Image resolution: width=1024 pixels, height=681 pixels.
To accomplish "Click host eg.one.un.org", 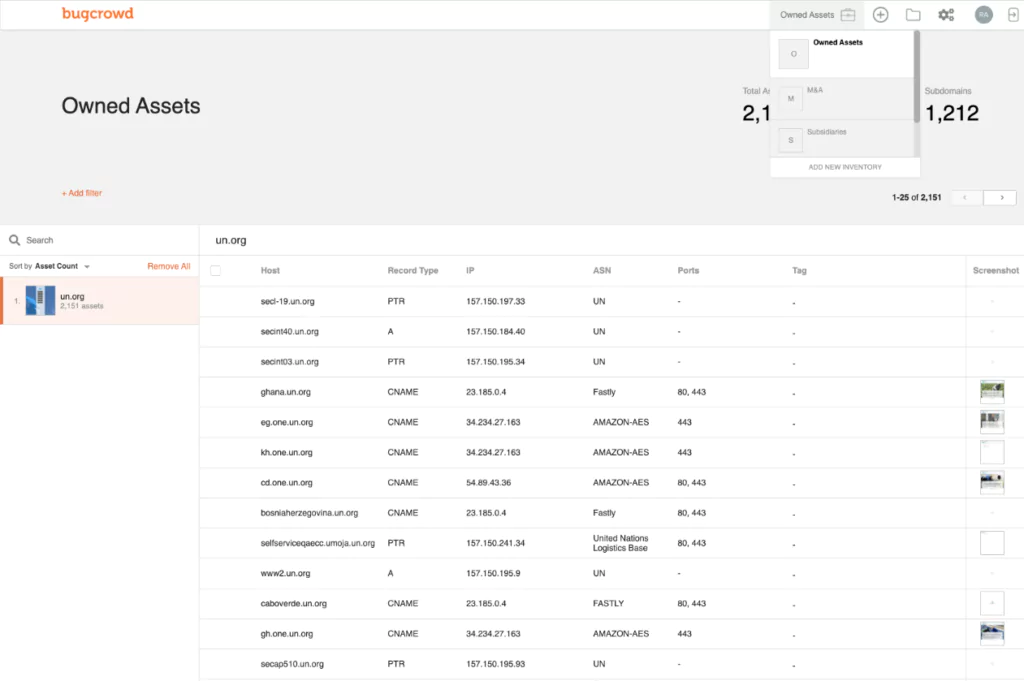I will point(287,422).
